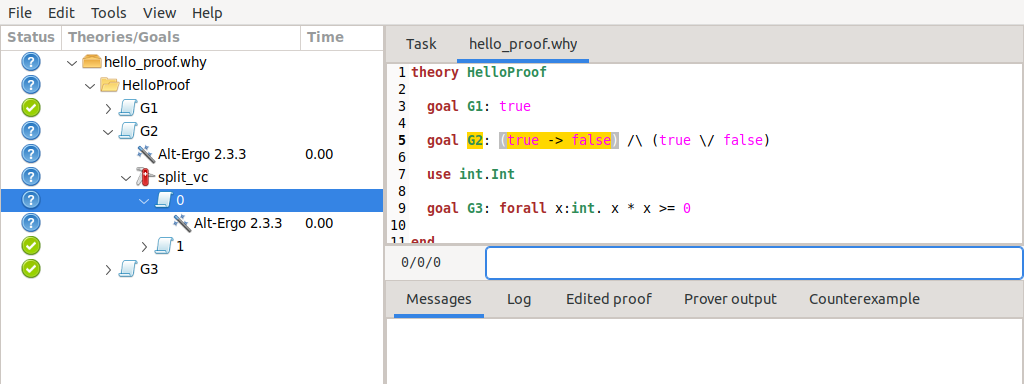The width and height of the screenshot is (1024, 384).
Task: Open the Log tab
Action: coord(519,299)
